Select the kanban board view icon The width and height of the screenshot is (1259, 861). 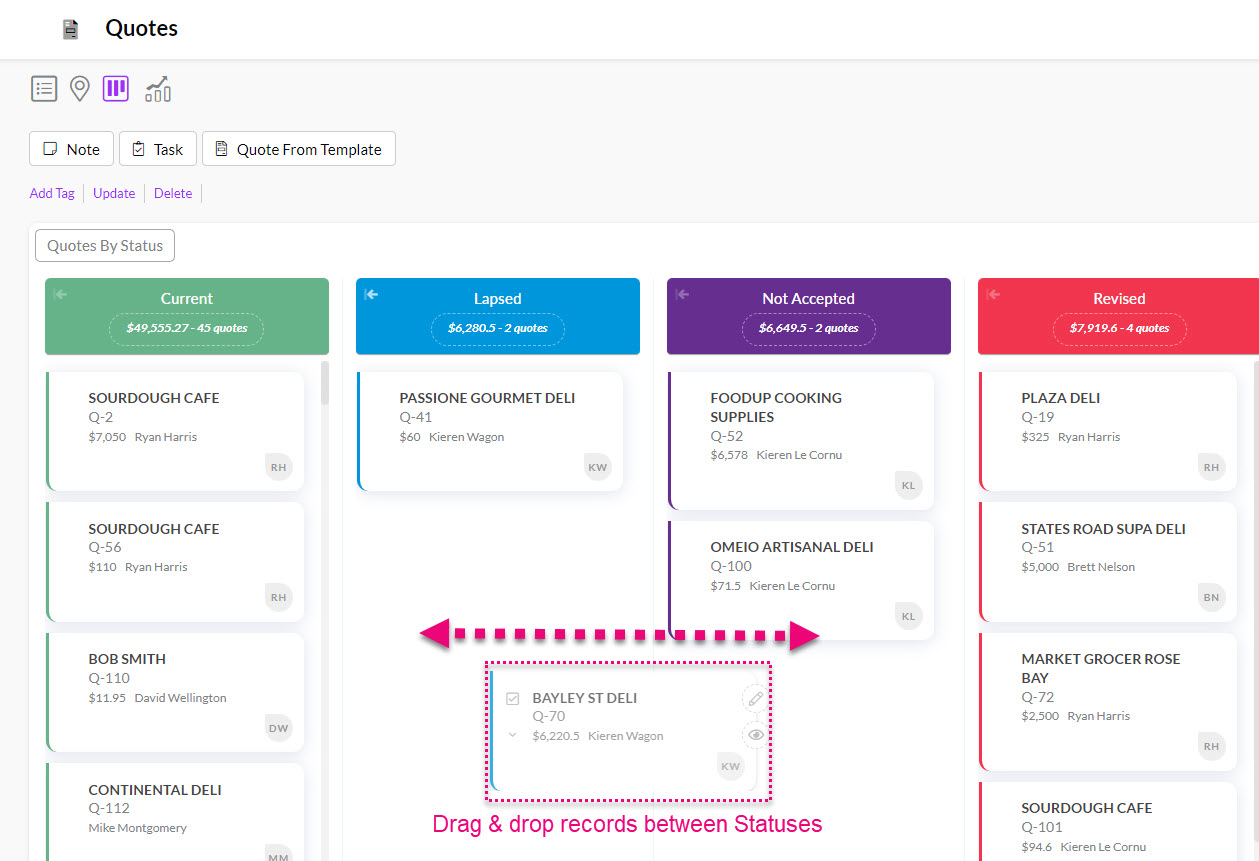click(116, 89)
